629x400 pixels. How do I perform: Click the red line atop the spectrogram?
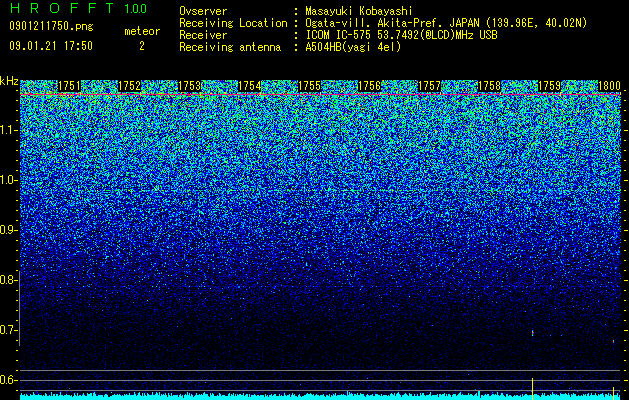[321, 94]
